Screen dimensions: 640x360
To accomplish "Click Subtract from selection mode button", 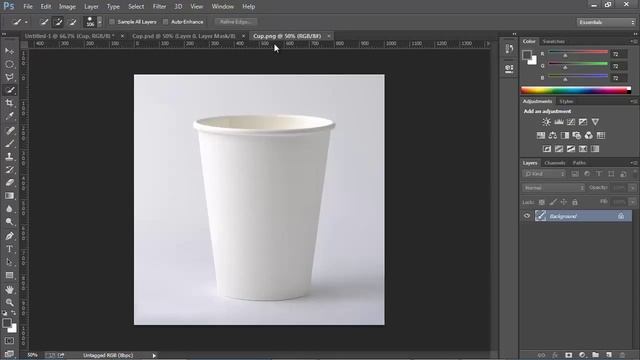I will click(x=73, y=22).
